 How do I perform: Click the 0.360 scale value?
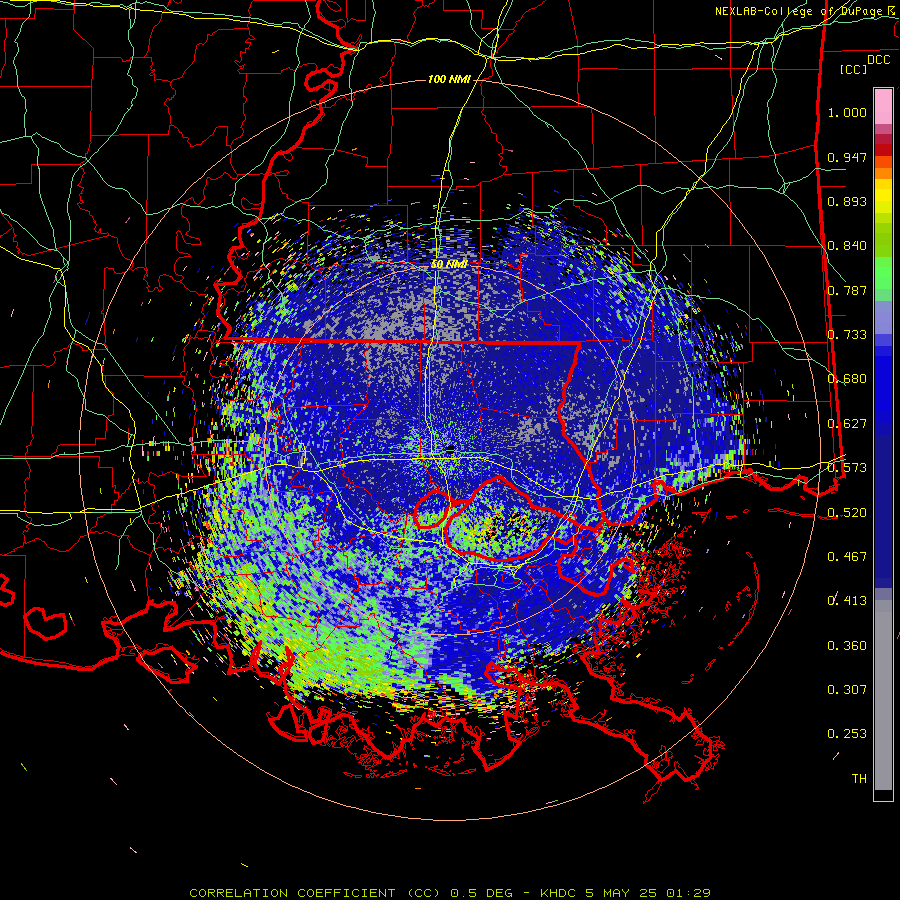click(847, 646)
